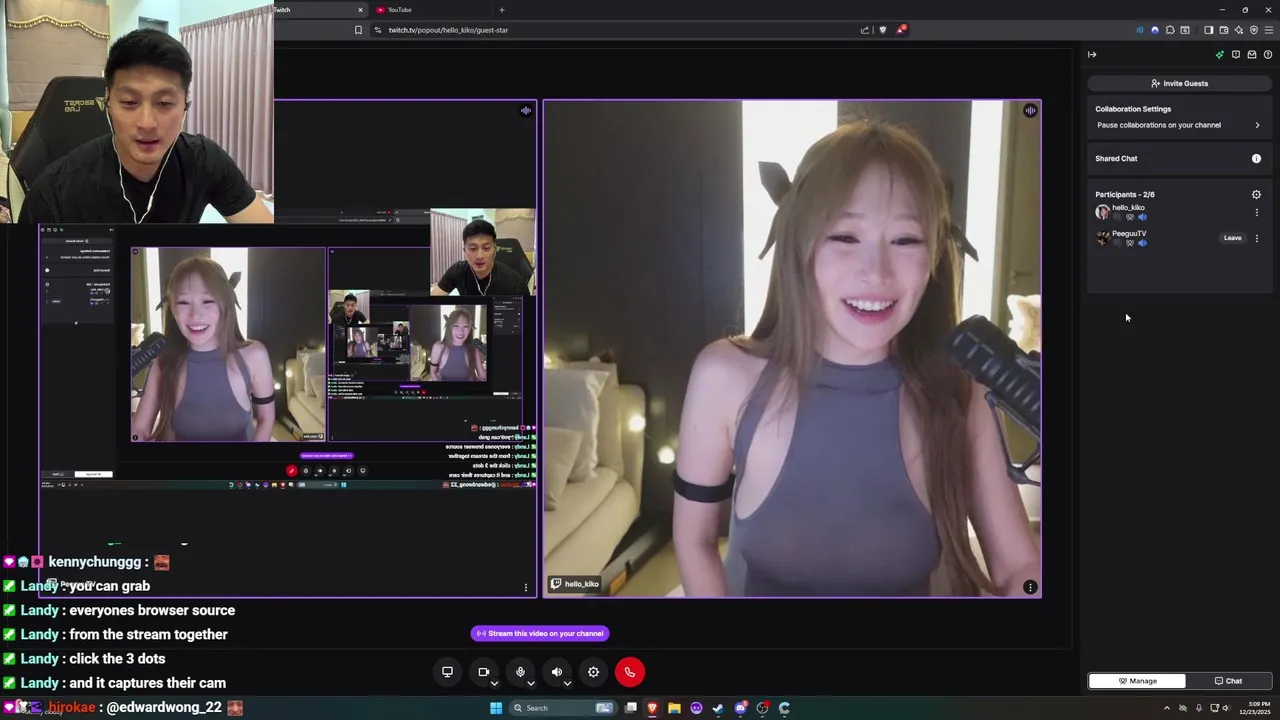Open Participants settings gear
1280x720 pixels.
coord(1256,195)
